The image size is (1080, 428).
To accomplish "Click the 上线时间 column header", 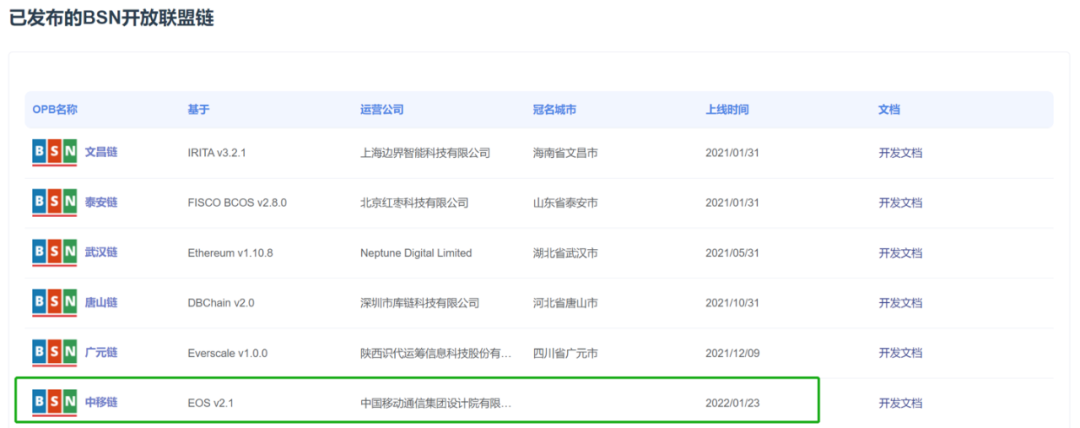I will click(x=727, y=110).
